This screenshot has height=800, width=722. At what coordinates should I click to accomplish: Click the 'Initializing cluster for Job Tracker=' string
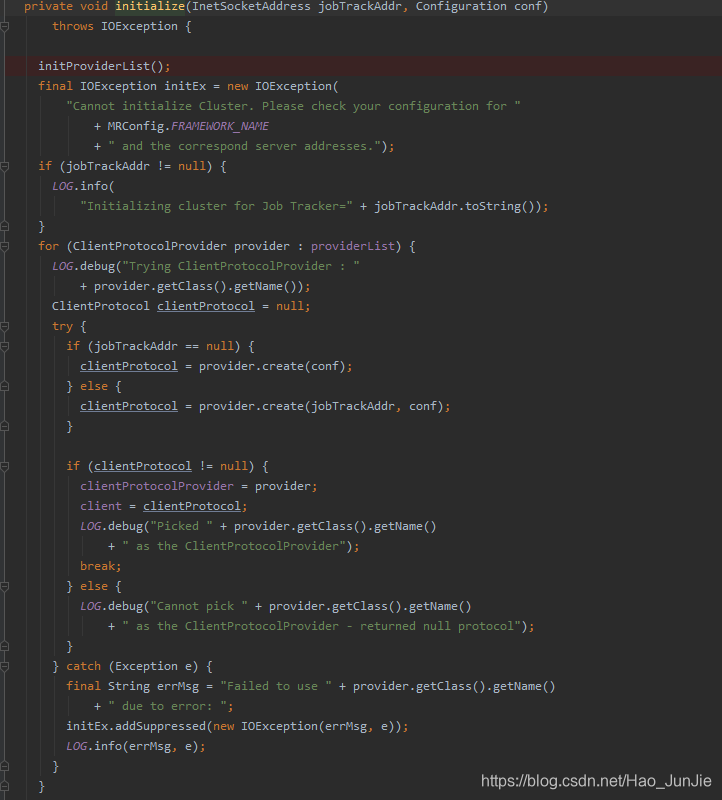[x=216, y=206]
